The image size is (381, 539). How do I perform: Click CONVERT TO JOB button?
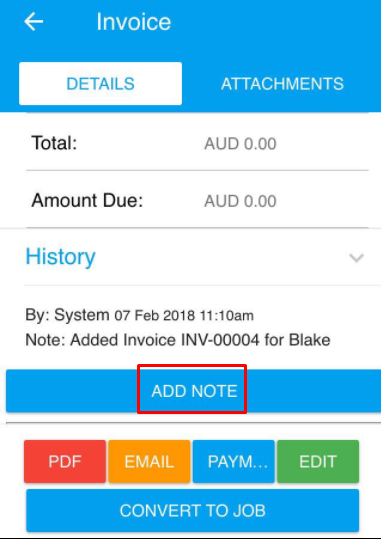pyautogui.click(x=193, y=510)
